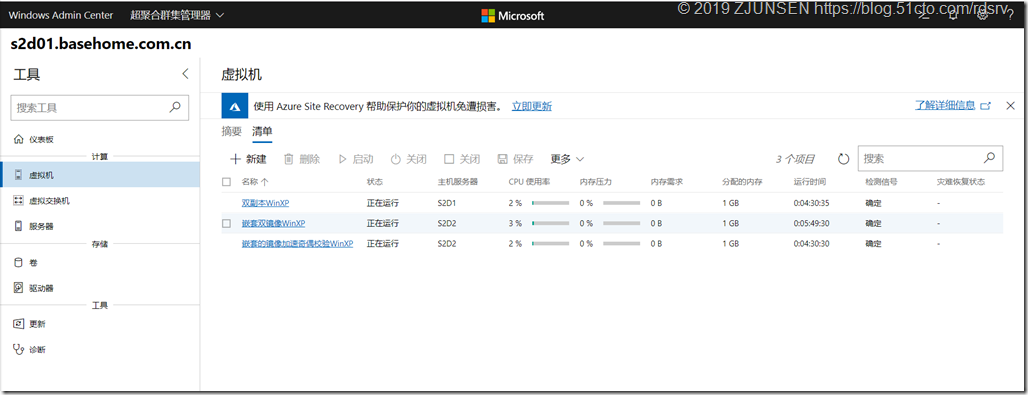Sort by 运行时间 column header
1028x395 pixels.
(x=810, y=182)
